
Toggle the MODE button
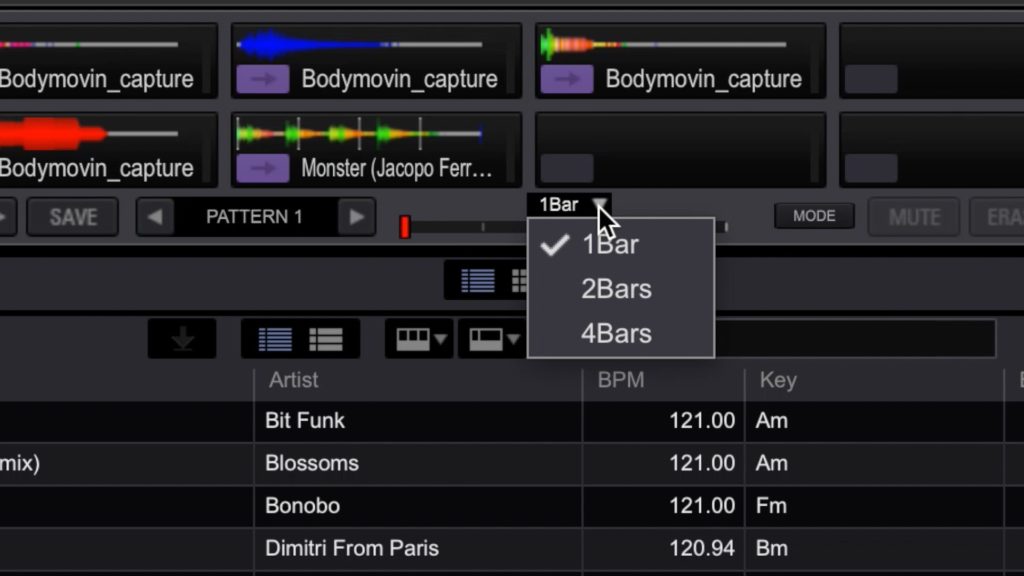click(x=814, y=215)
